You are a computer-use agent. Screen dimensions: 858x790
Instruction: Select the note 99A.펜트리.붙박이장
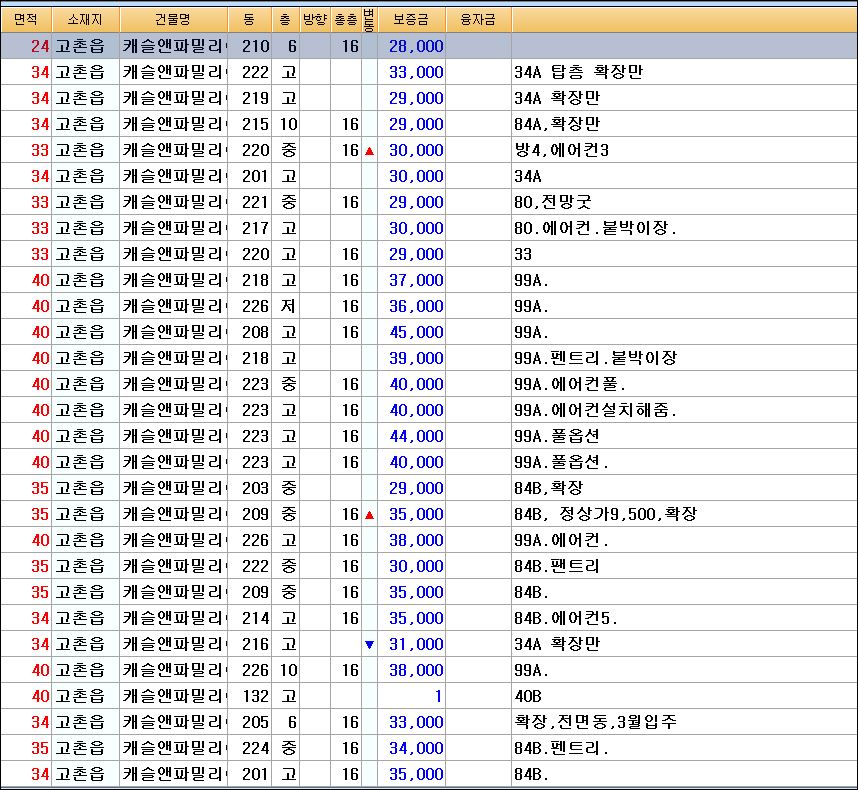click(x=595, y=358)
